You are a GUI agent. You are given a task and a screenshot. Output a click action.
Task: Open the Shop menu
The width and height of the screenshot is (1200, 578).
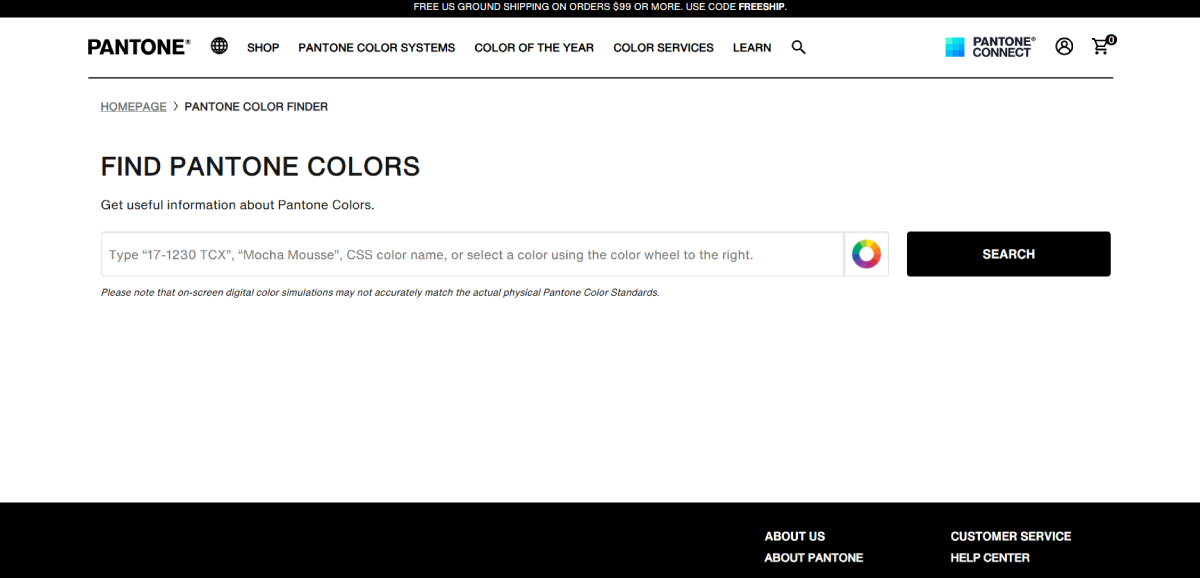pos(263,47)
